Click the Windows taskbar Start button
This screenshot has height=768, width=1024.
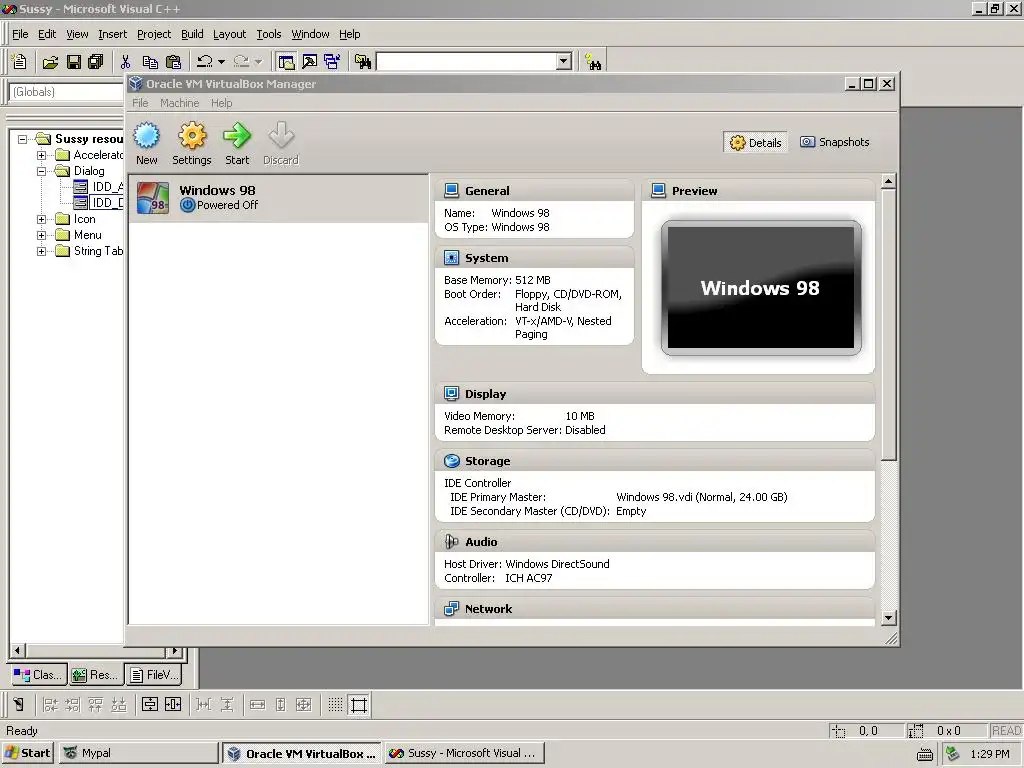point(28,753)
